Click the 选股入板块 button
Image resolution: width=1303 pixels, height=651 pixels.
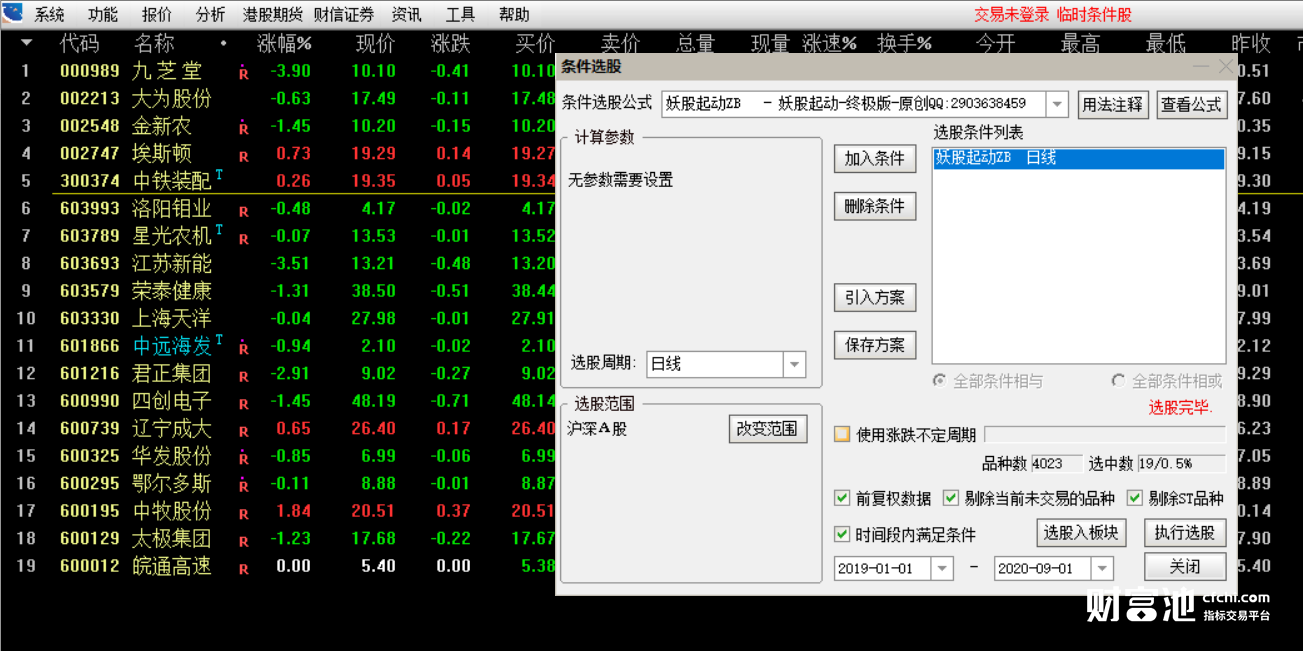(1081, 532)
